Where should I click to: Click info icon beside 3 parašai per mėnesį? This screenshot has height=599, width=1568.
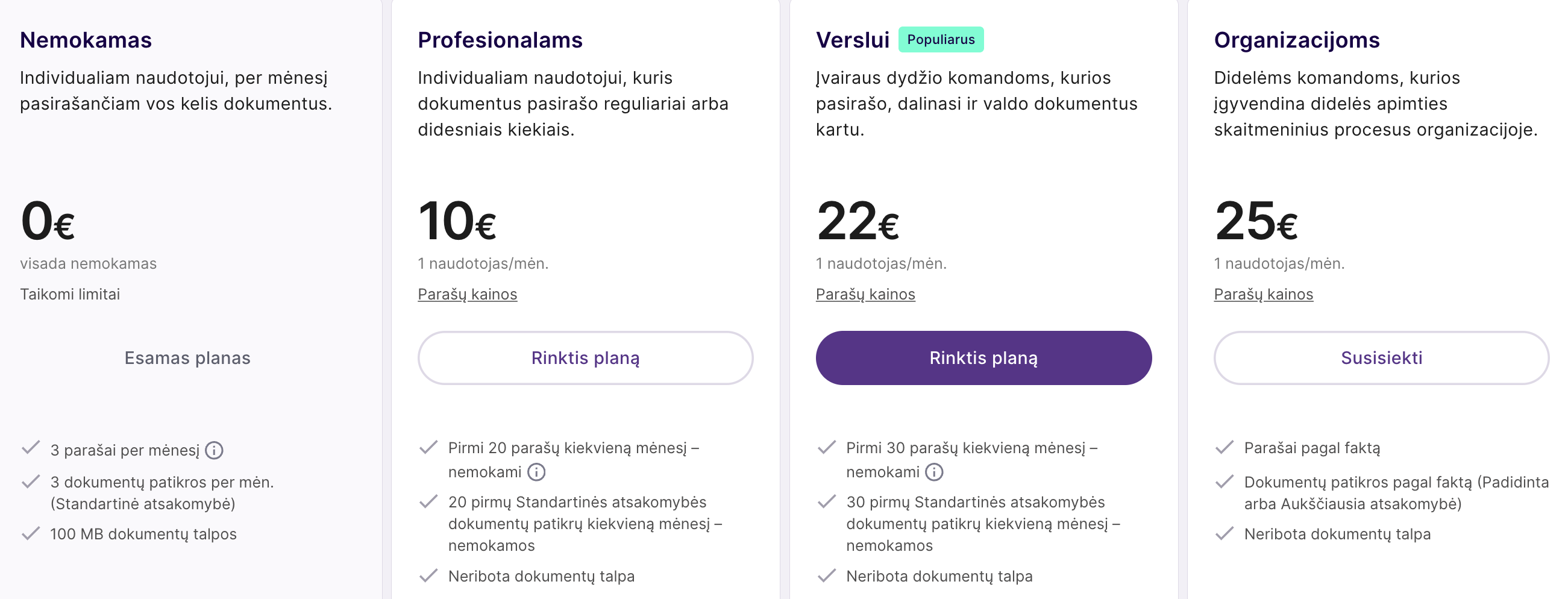[214, 451]
